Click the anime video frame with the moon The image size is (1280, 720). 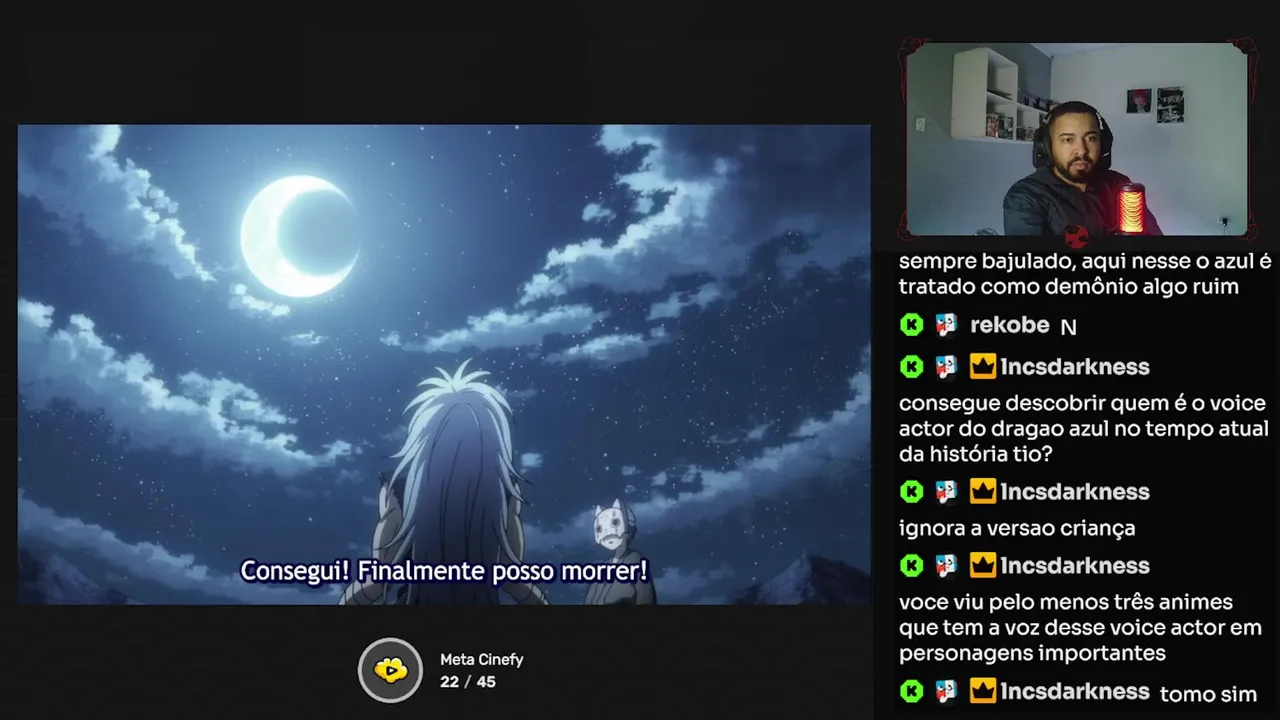tap(444, 364)
